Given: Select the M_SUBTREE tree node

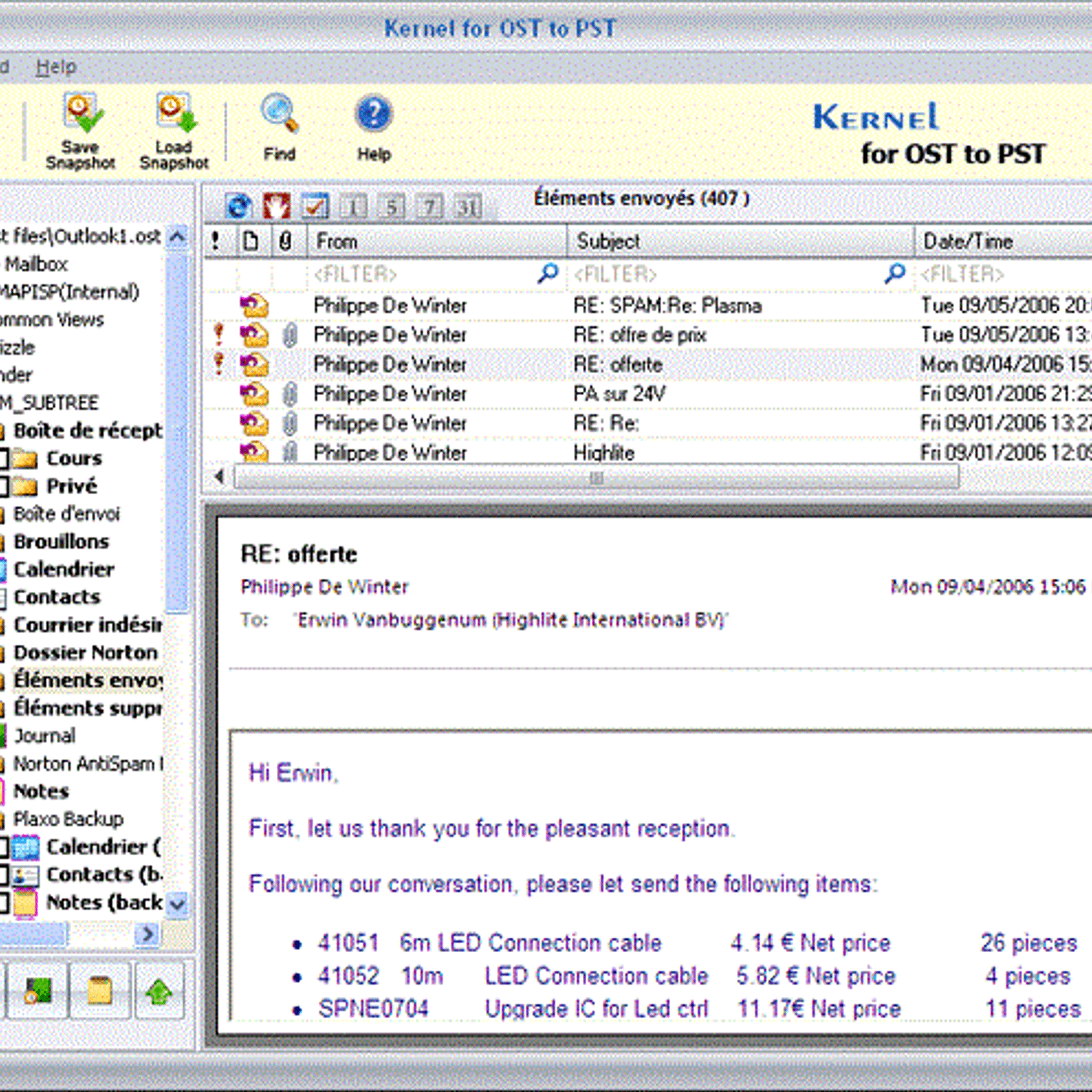Looking at the screenshot, I should click(49, 403).
